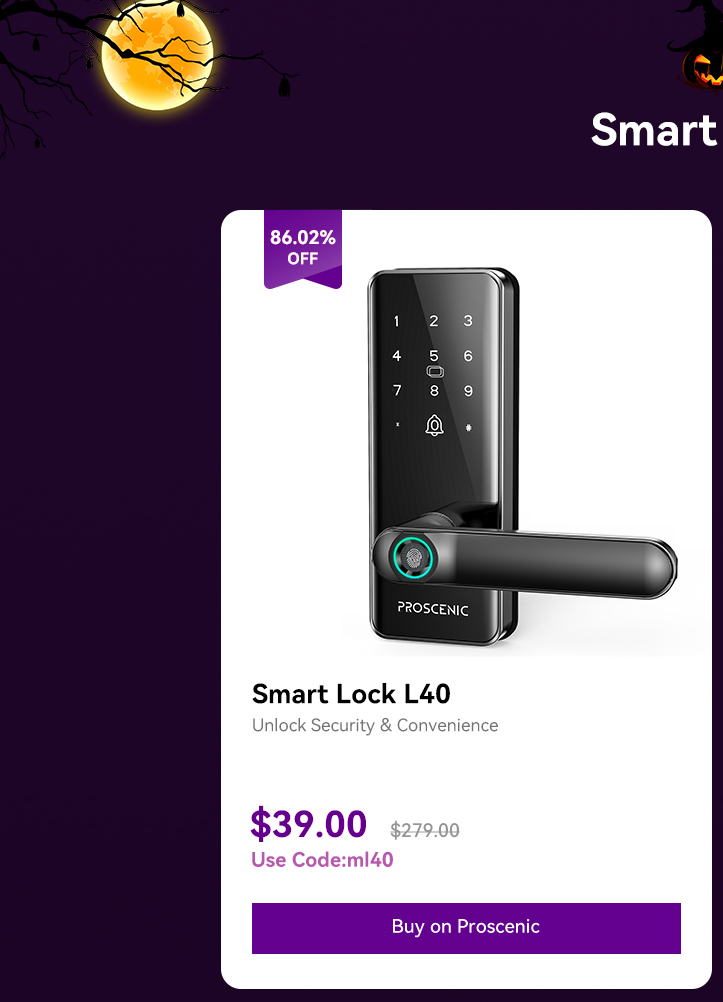The width and height of the screenshot is (723, 1002).
Task: Click the doorbell icon on the keypad
Action: 435,425
